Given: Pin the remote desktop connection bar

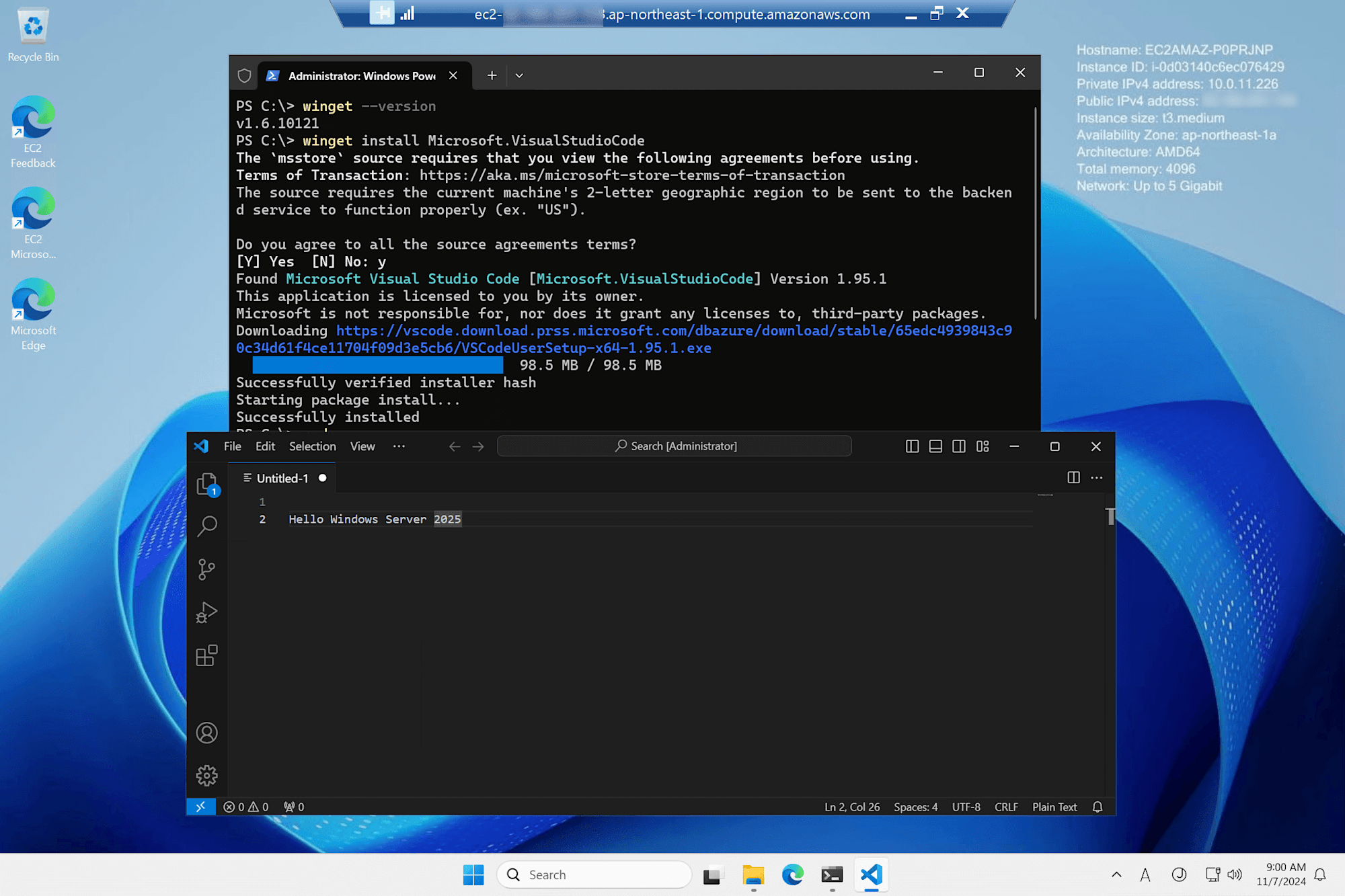Looking at the screenshot, I should pyautogui.click(x=382, y=13).
